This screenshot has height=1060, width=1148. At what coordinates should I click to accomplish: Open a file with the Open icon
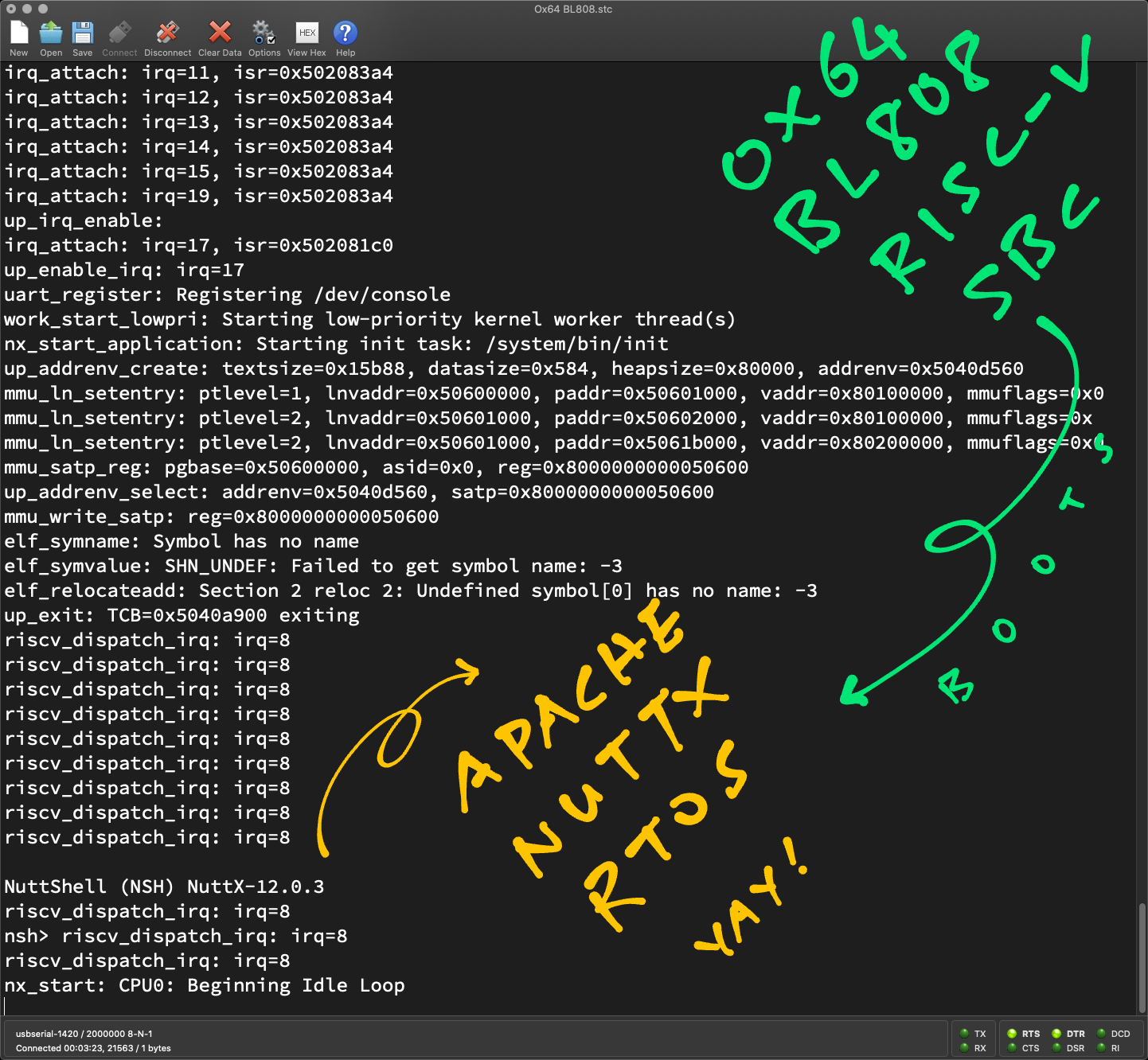[51, 33]
